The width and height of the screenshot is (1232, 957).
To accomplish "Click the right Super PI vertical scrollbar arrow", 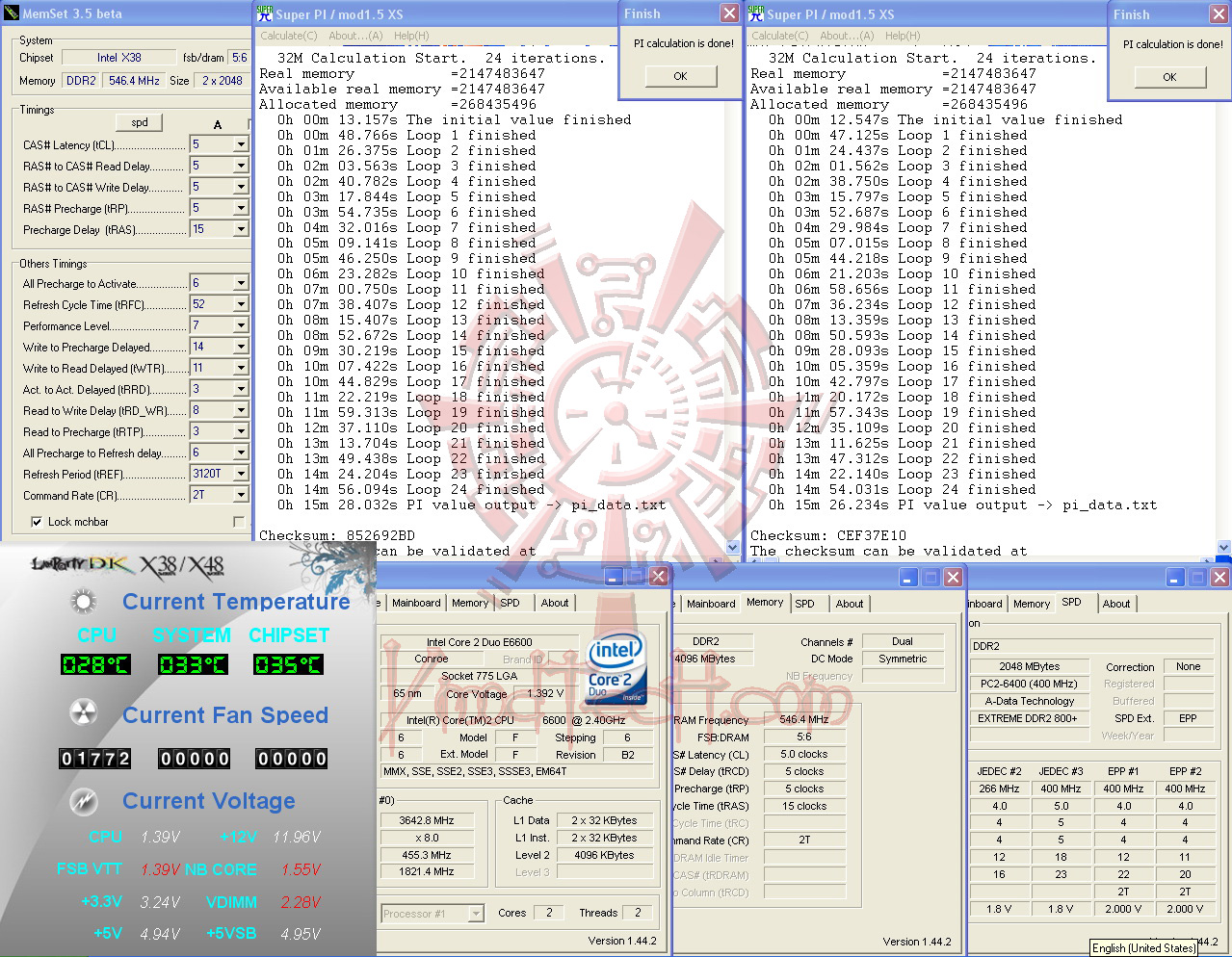I will (1224, 548).
